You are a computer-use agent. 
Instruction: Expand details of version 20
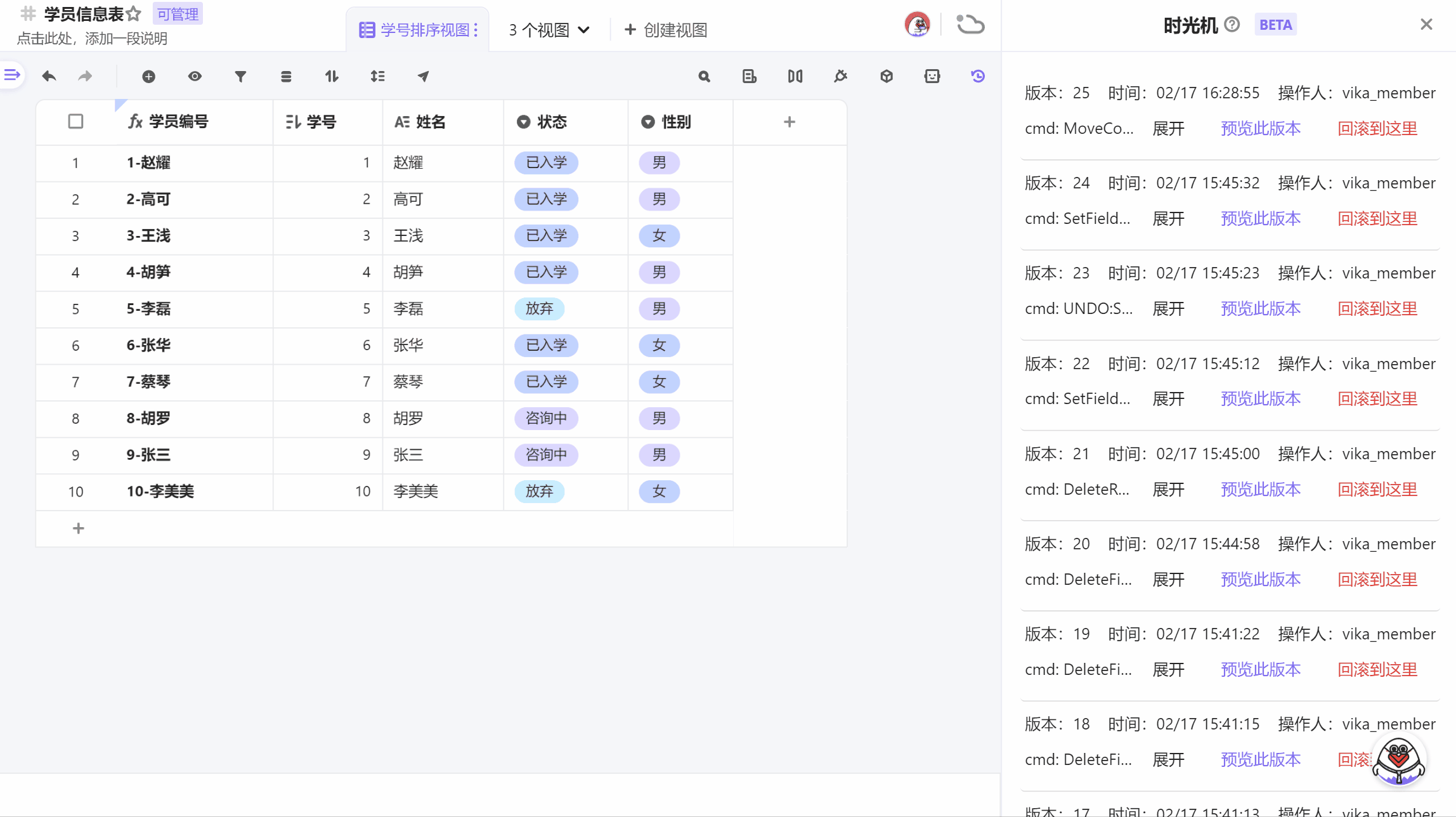1168,580
